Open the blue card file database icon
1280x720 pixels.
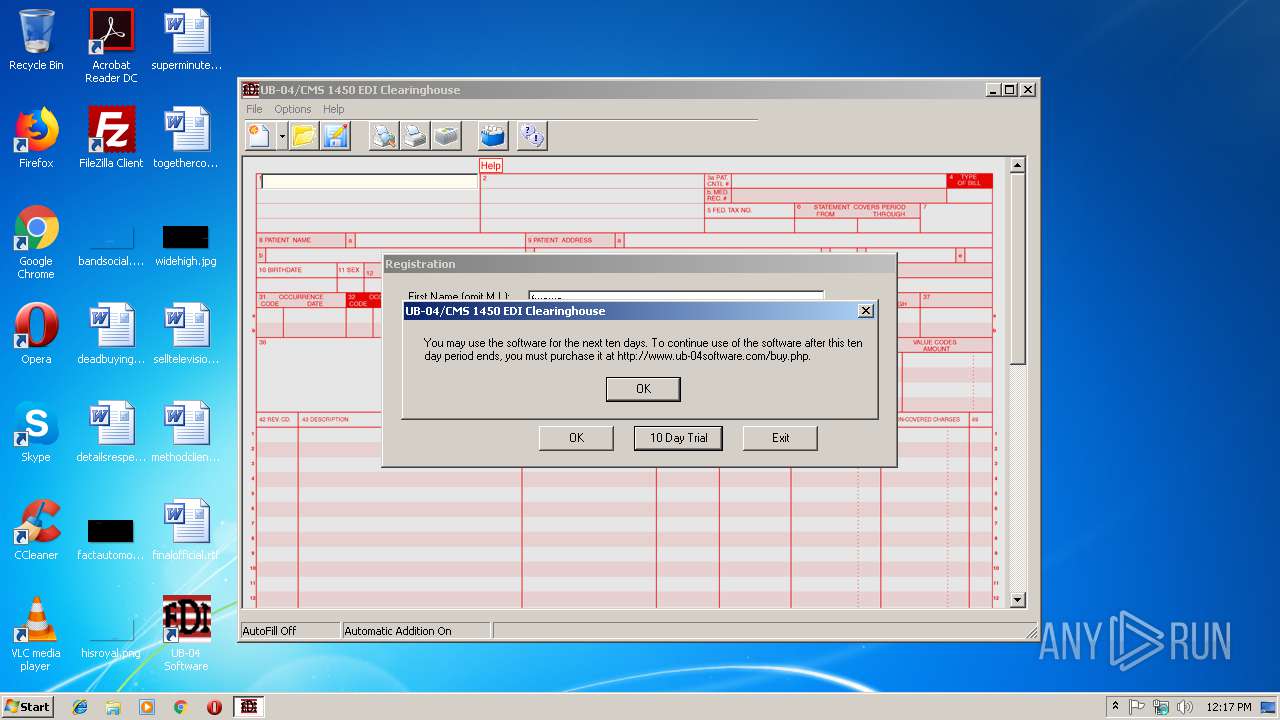click(492, 136)
